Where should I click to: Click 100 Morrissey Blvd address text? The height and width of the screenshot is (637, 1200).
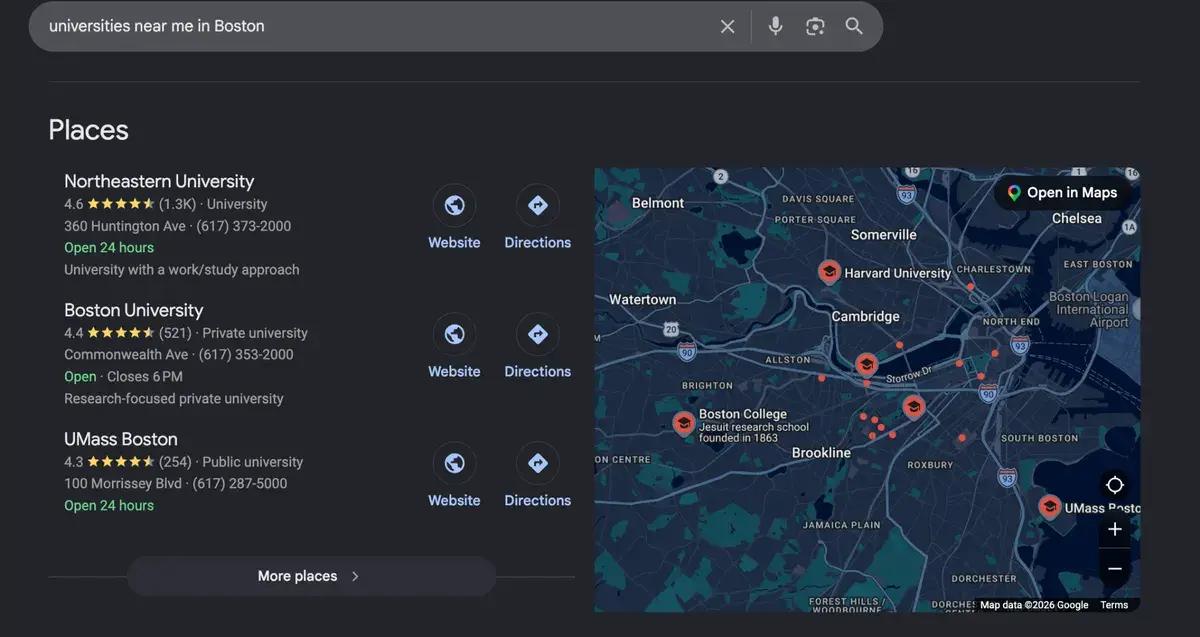tap(123, 484)
